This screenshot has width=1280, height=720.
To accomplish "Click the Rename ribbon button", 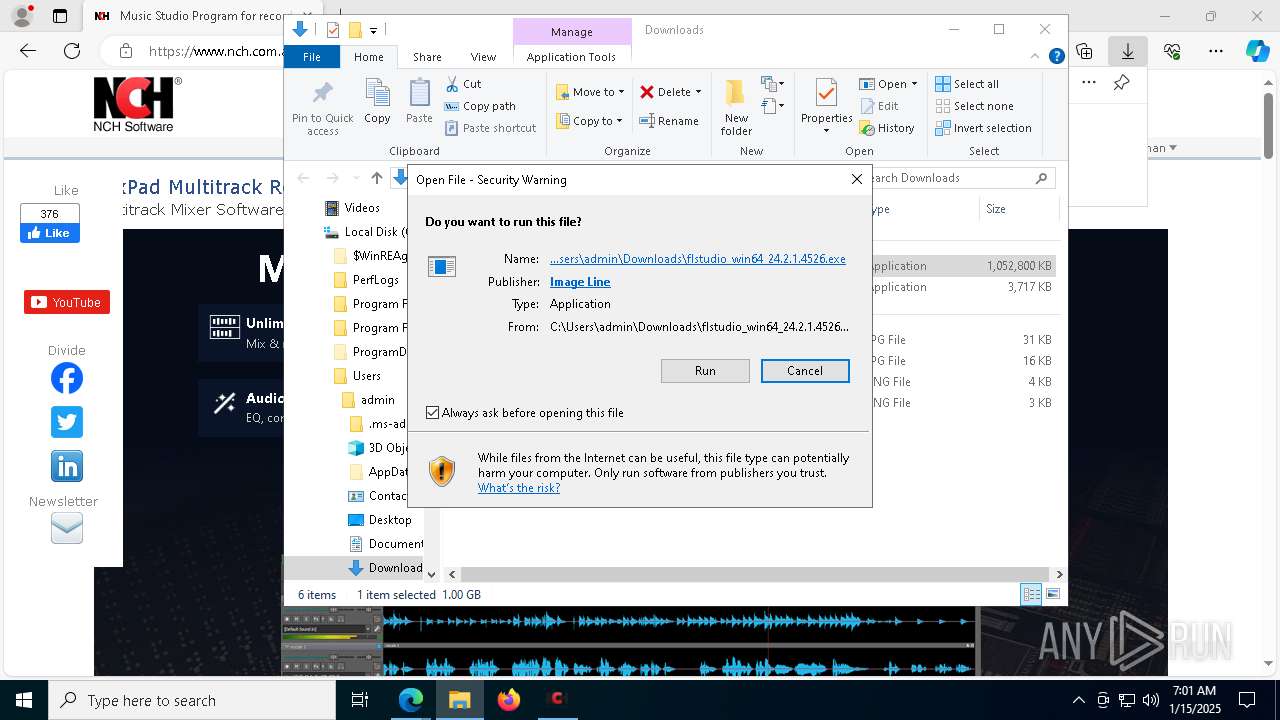I will coord(669,121).
